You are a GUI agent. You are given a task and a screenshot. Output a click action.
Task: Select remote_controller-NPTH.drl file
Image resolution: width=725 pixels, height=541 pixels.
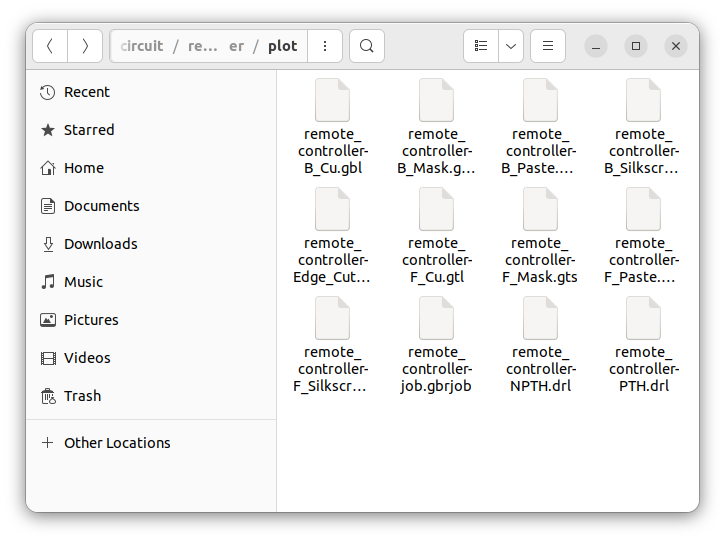[x=540, y=345]
